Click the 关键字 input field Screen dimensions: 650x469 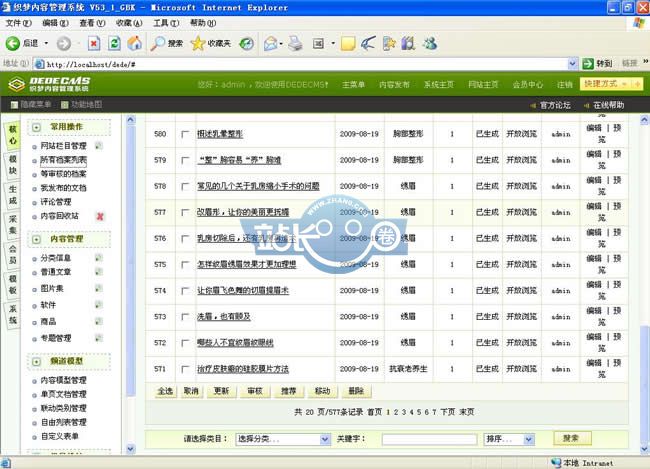(x=429, y=439)
